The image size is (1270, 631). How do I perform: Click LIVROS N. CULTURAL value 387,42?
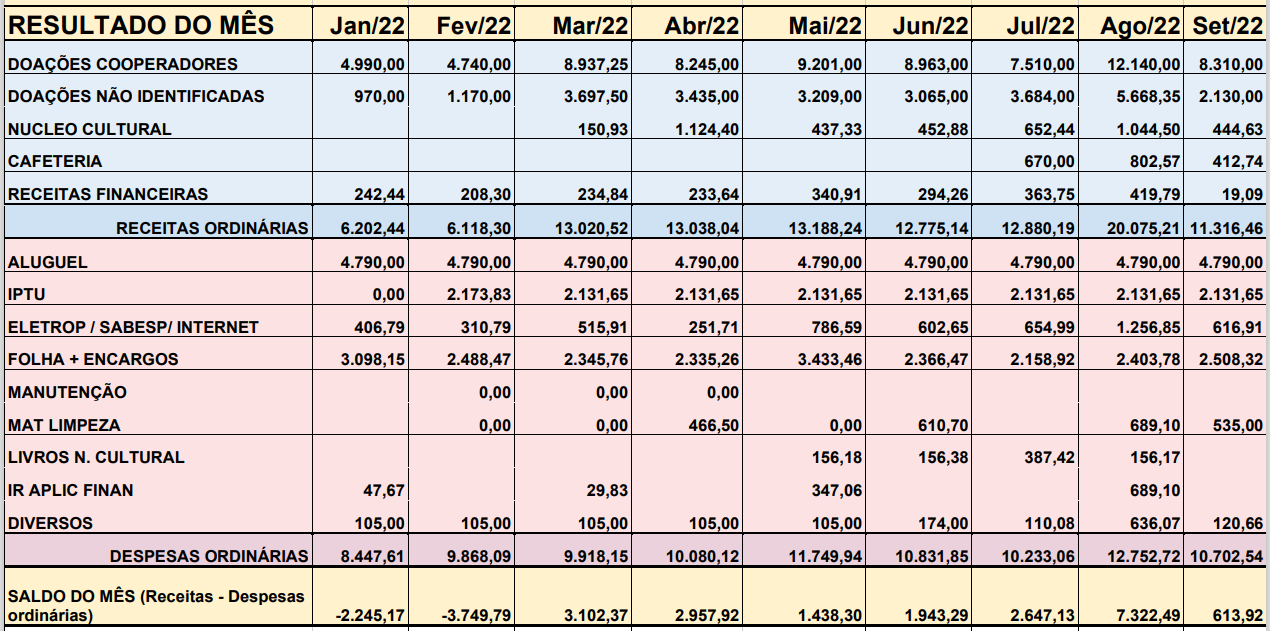(x=1049, y=458)
